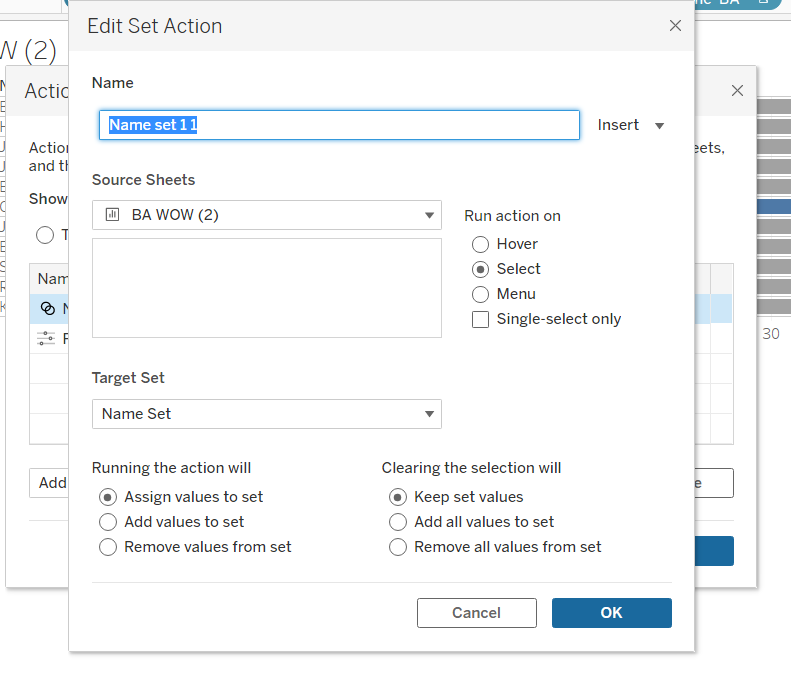Click the set action icon in actions list
791x673 pixels.
point(48,308)
